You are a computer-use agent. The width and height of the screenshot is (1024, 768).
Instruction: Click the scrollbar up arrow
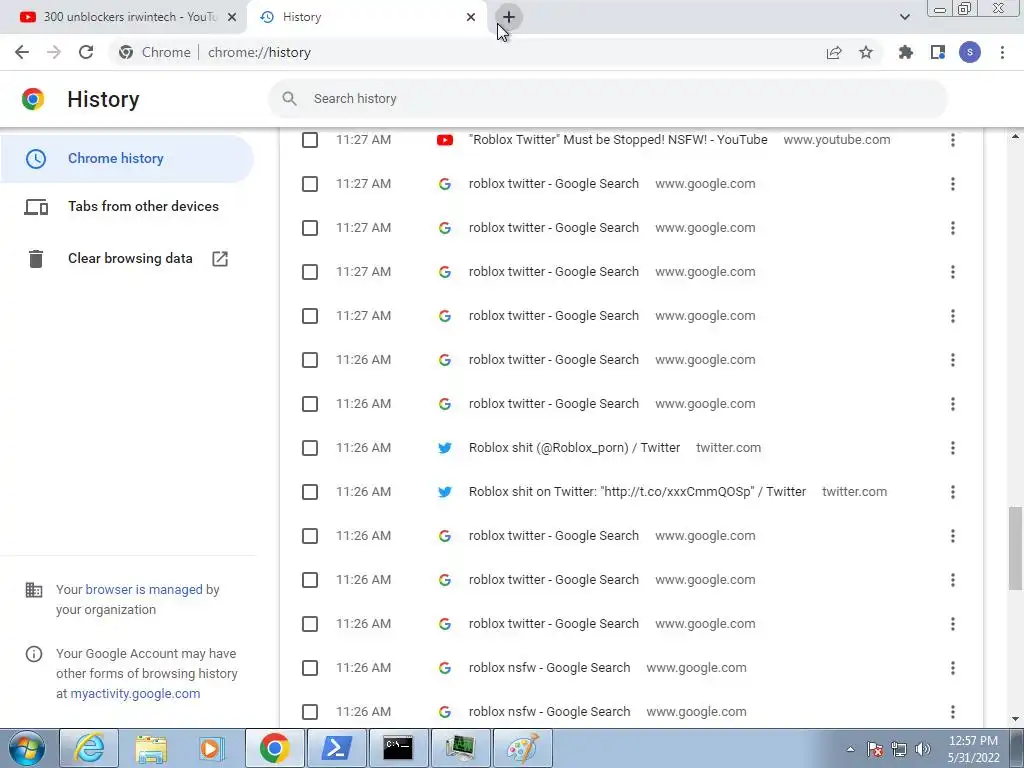point(1016,136)
